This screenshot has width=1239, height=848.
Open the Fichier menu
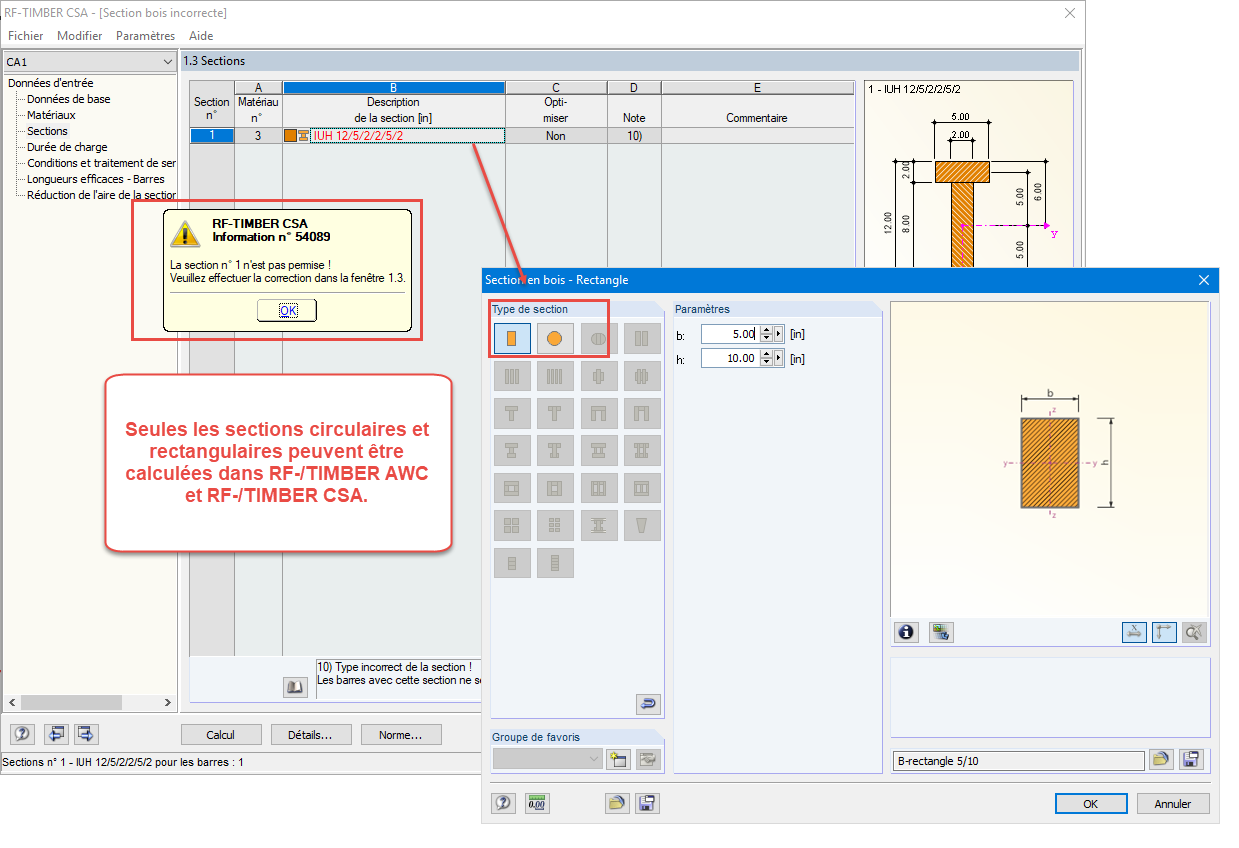[x=25, y=35]
